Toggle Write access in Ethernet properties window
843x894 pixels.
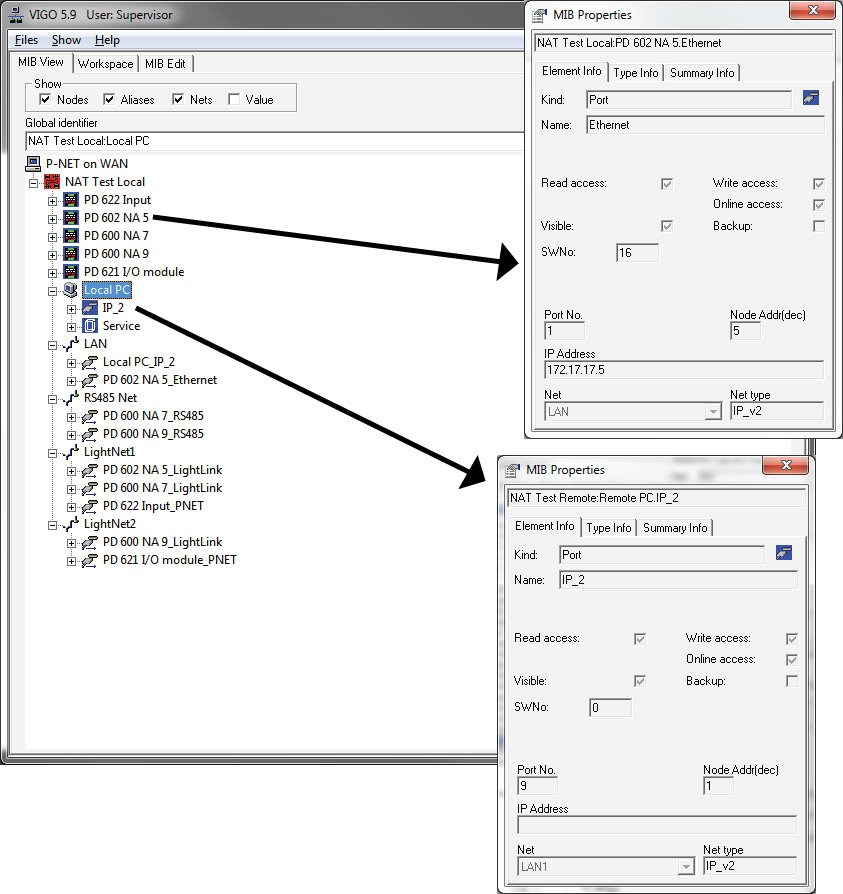click(x=819, y=184)
